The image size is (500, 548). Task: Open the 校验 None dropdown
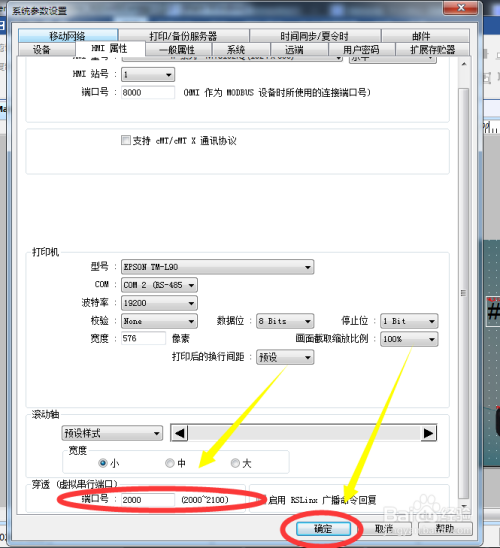pos(159,321)
